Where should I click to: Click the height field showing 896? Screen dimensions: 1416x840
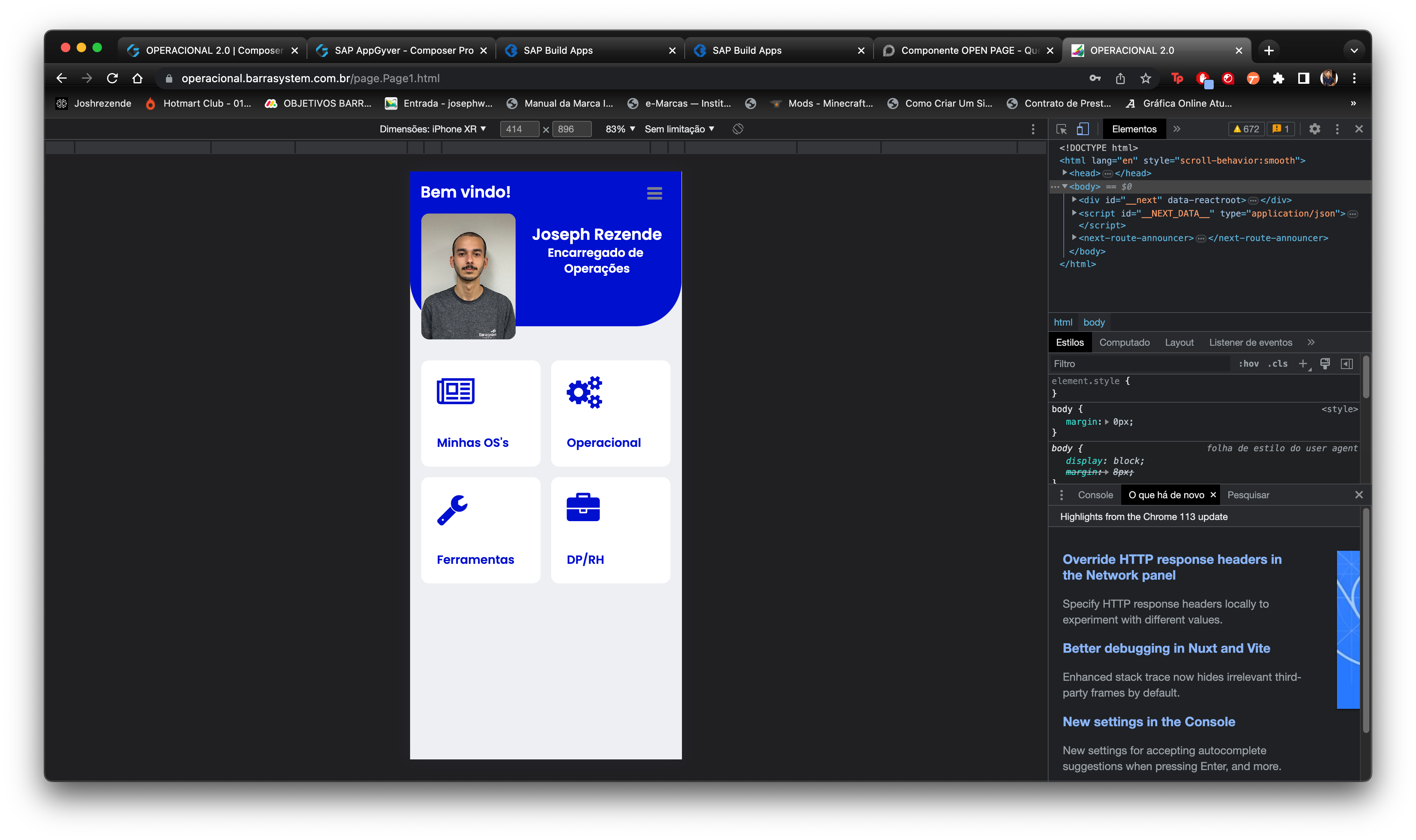click(572, 129)
